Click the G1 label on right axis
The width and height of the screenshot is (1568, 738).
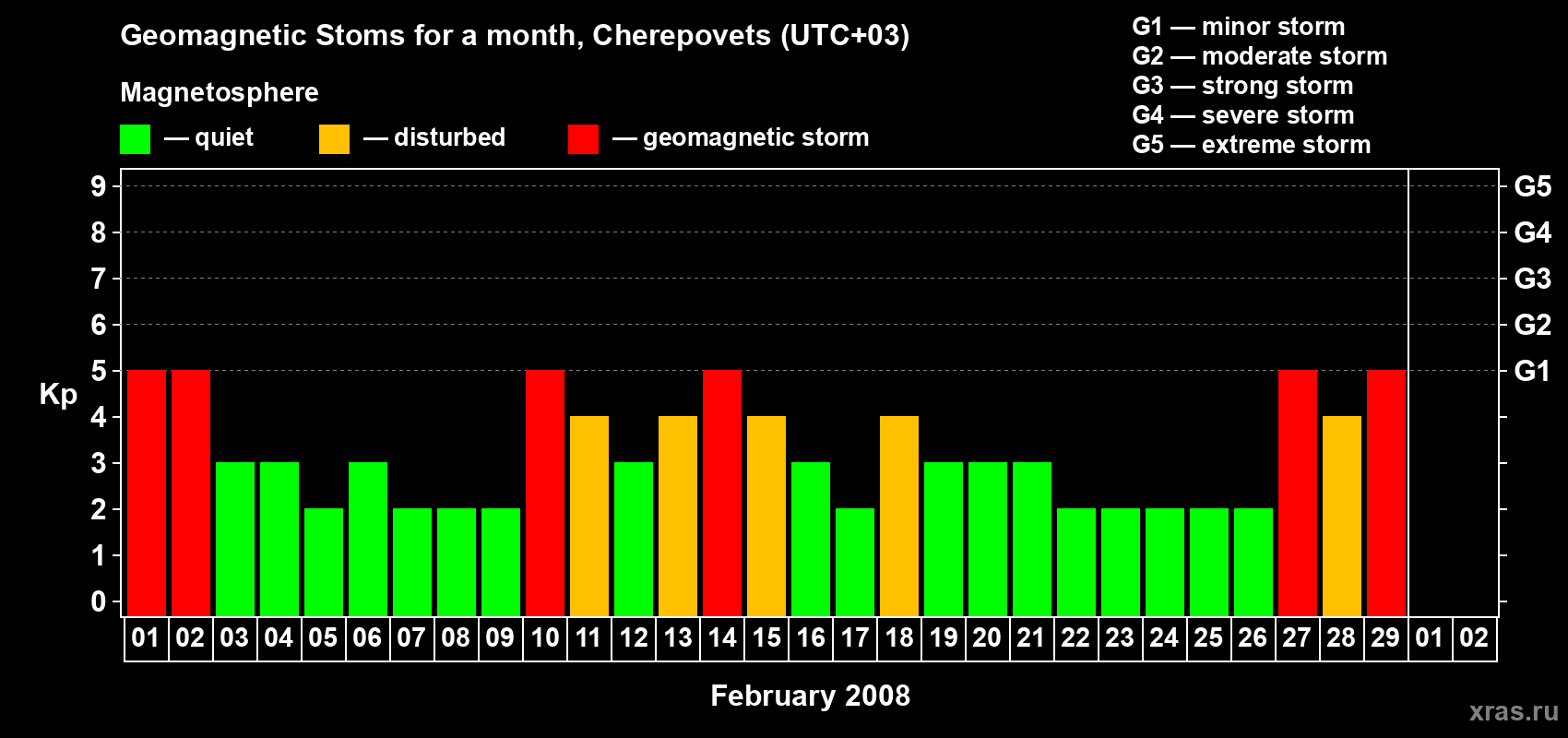point(1532,371)
